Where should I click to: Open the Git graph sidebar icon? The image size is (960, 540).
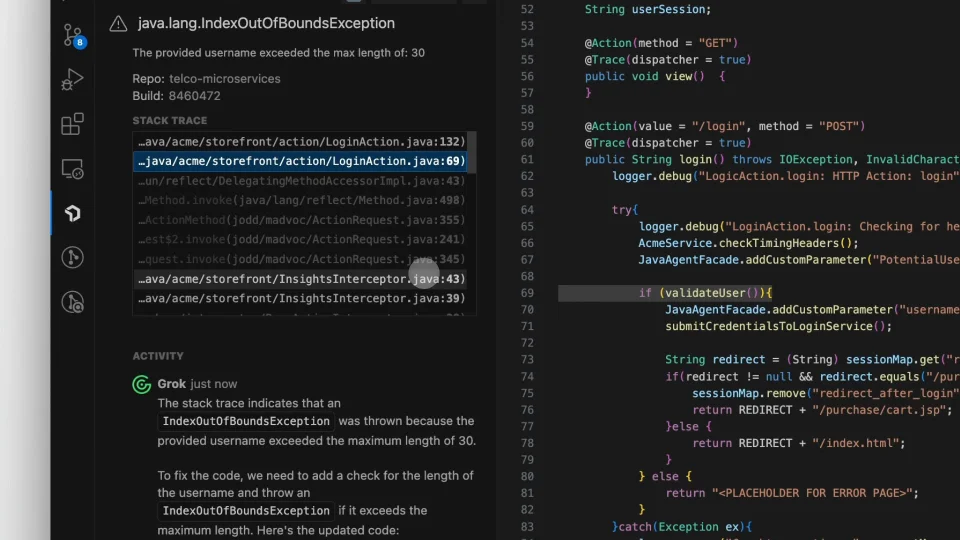point(72,257)
